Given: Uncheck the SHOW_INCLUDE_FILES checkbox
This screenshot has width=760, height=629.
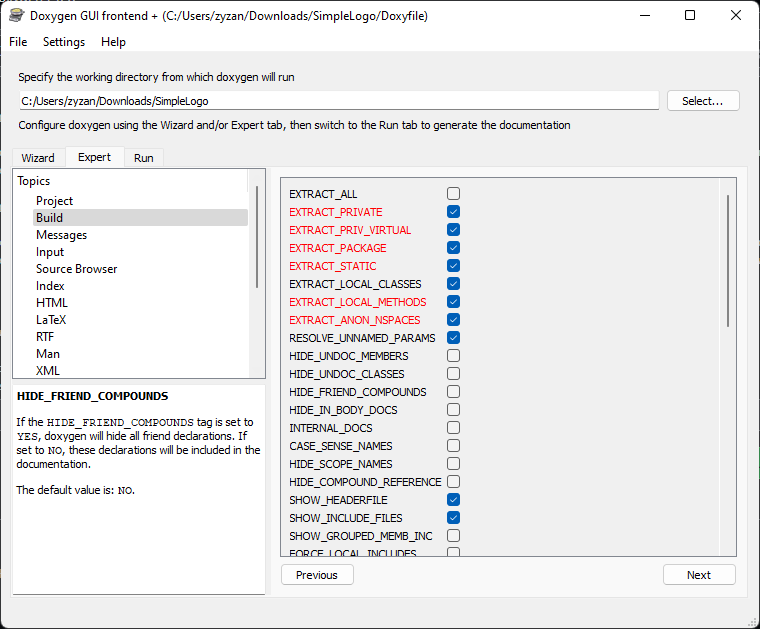Looking at the screenshot, I should click(x=454, y=518).
